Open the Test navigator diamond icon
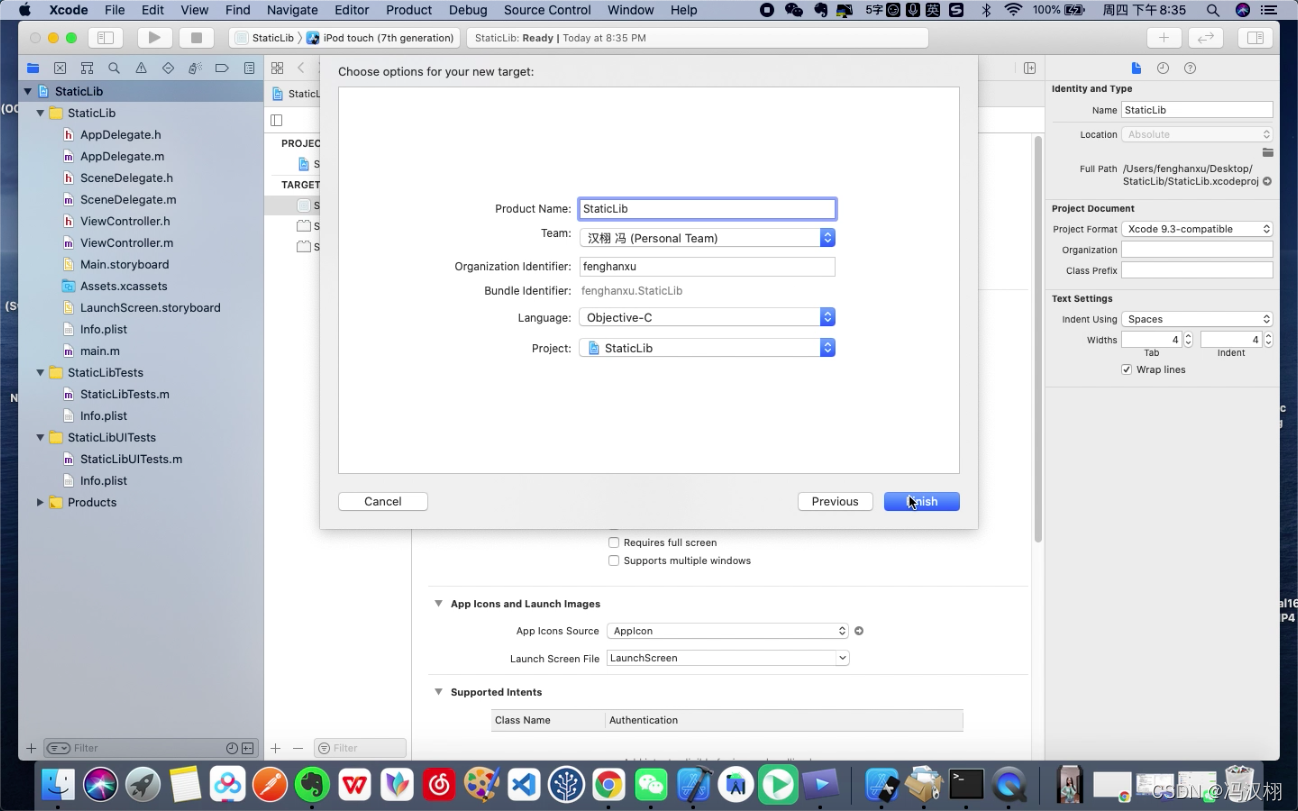The height and width of the screenshot is (811, 1298). [x=168, y=68]
